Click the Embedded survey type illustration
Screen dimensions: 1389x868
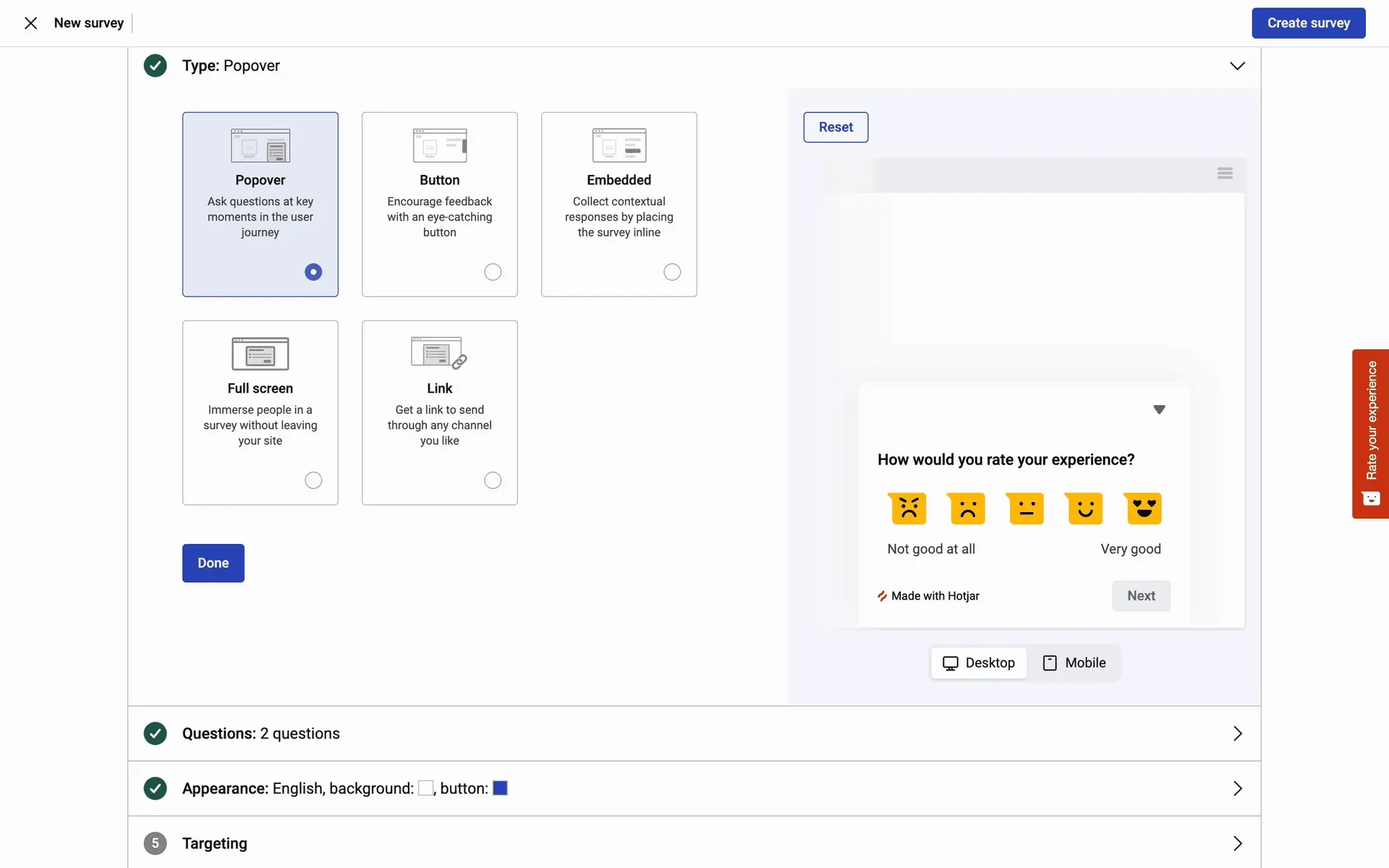pos(619,145)
